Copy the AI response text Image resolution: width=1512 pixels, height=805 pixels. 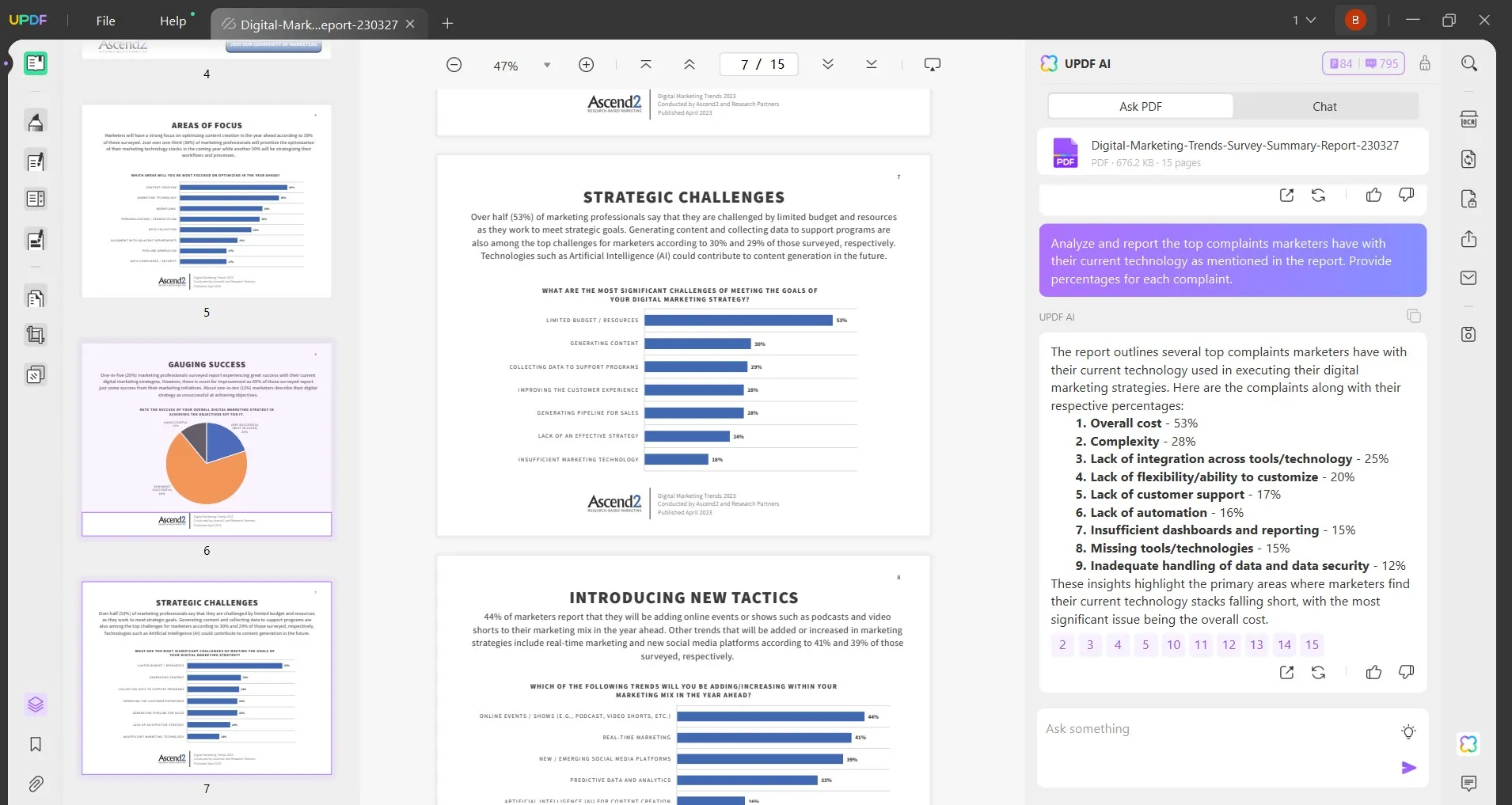click(x=1414, y=317)
